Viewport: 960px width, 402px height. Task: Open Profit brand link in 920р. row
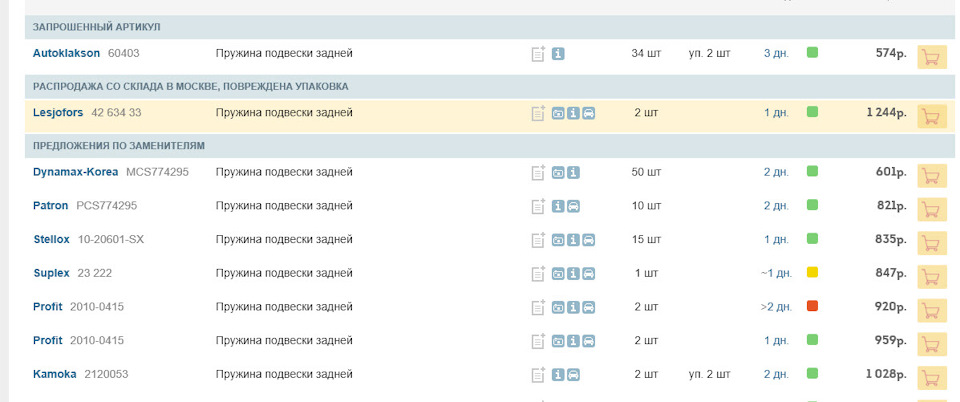coord(48,307)
